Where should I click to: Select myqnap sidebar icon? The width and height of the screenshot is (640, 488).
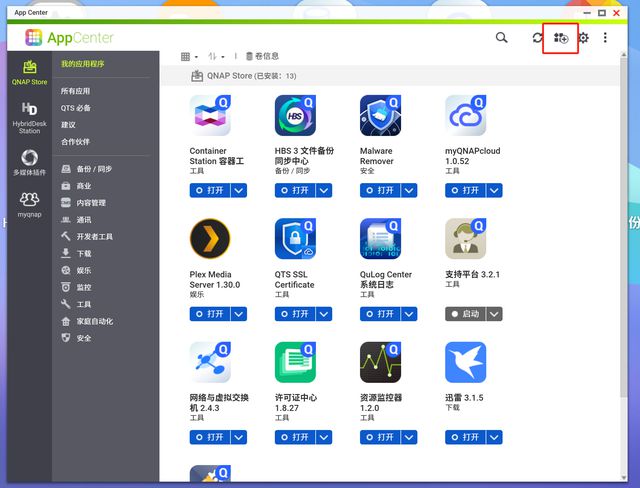point(29,205)
